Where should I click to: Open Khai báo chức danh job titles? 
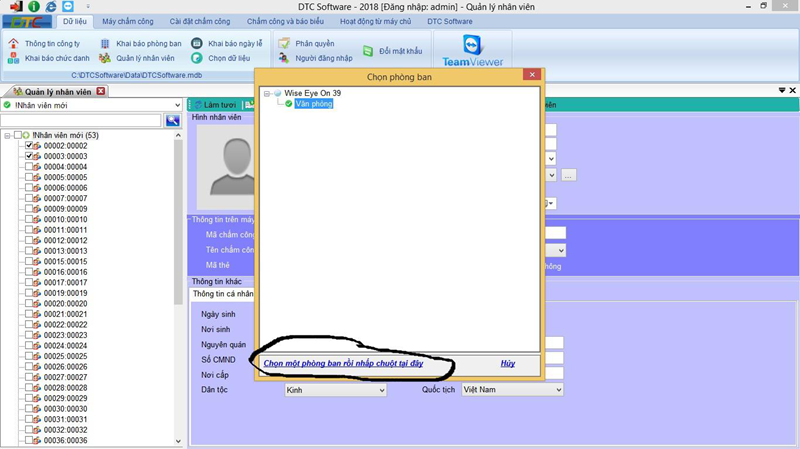tap(56, 58)
